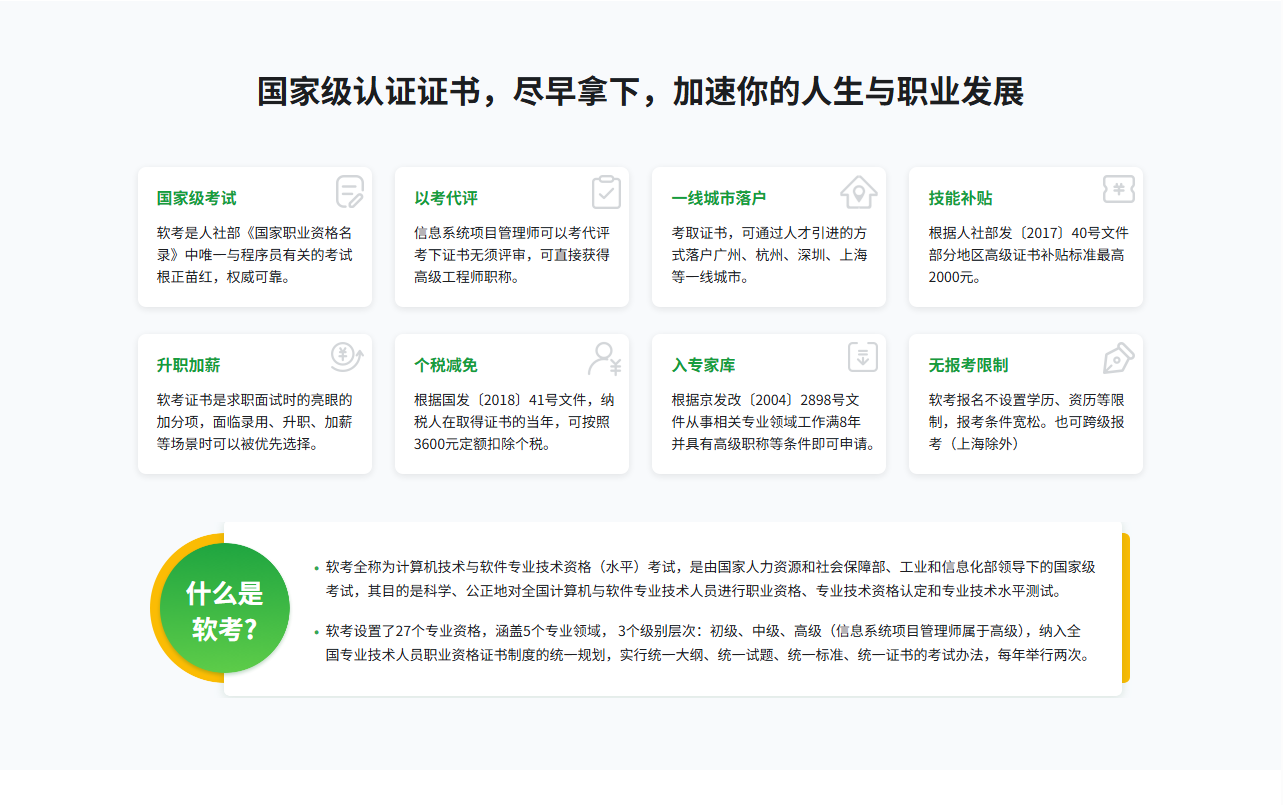Click the paragraph starting with 软考设置了27个专业资格
Screen dimensions: 1283x805
705,643
